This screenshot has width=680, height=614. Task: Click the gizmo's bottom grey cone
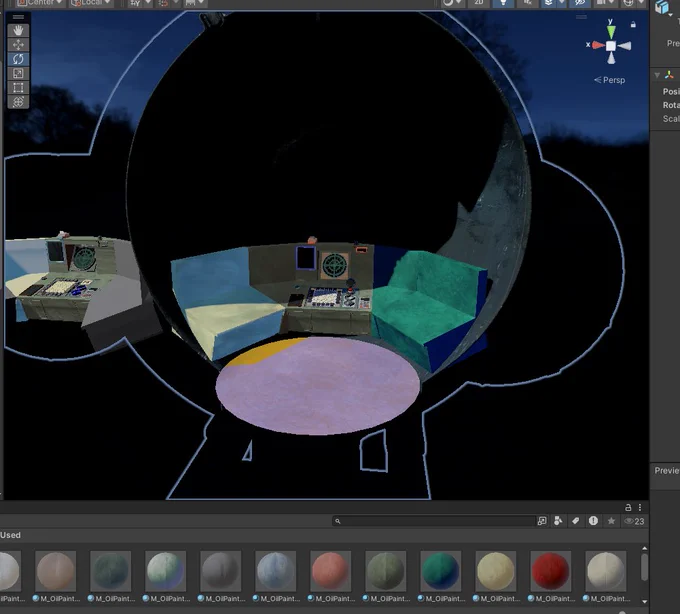click(611, 58)
